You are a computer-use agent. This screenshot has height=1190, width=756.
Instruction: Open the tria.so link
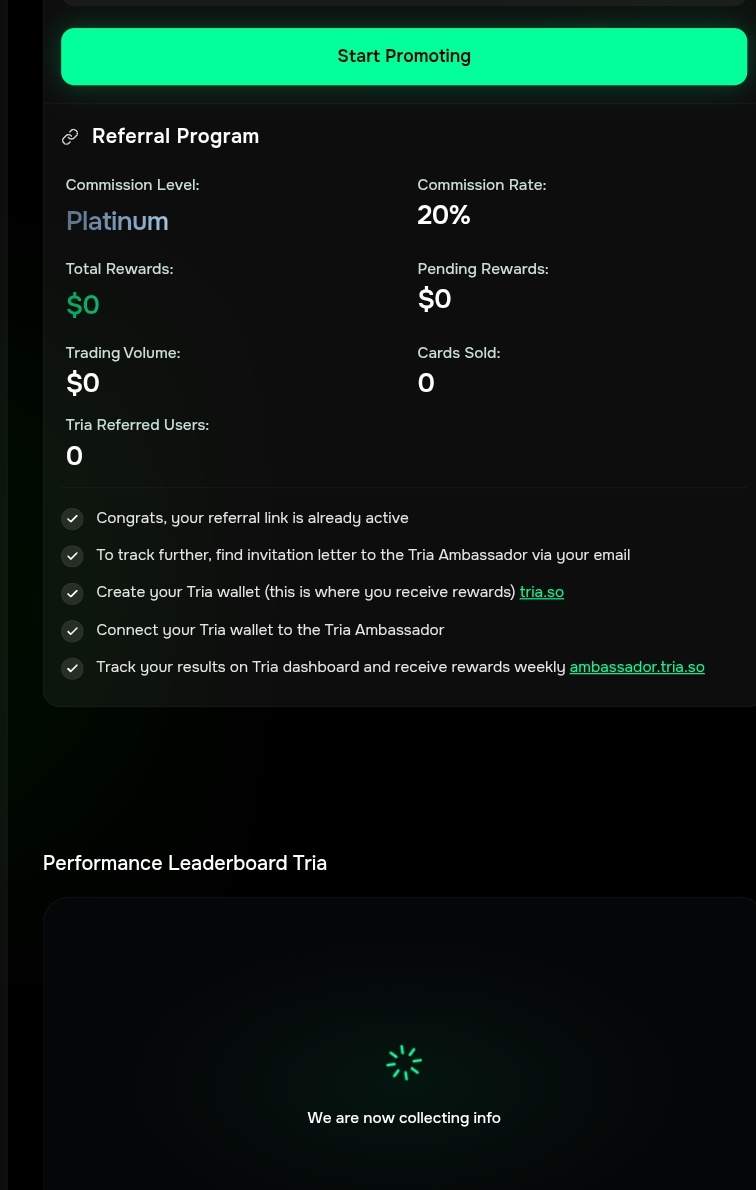pos(542,592)
